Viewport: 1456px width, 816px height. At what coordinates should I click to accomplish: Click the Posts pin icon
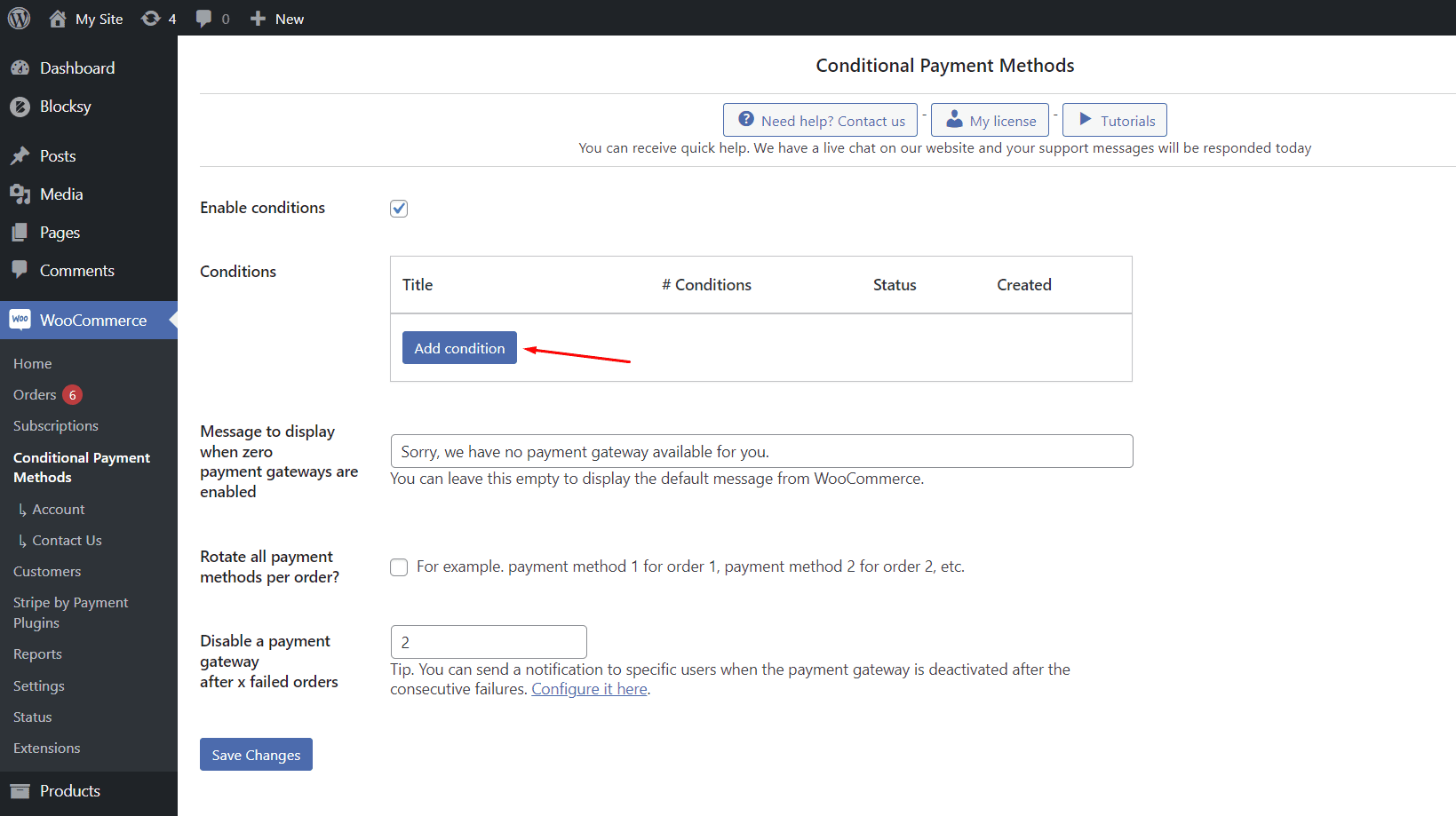tap(20, 156)
